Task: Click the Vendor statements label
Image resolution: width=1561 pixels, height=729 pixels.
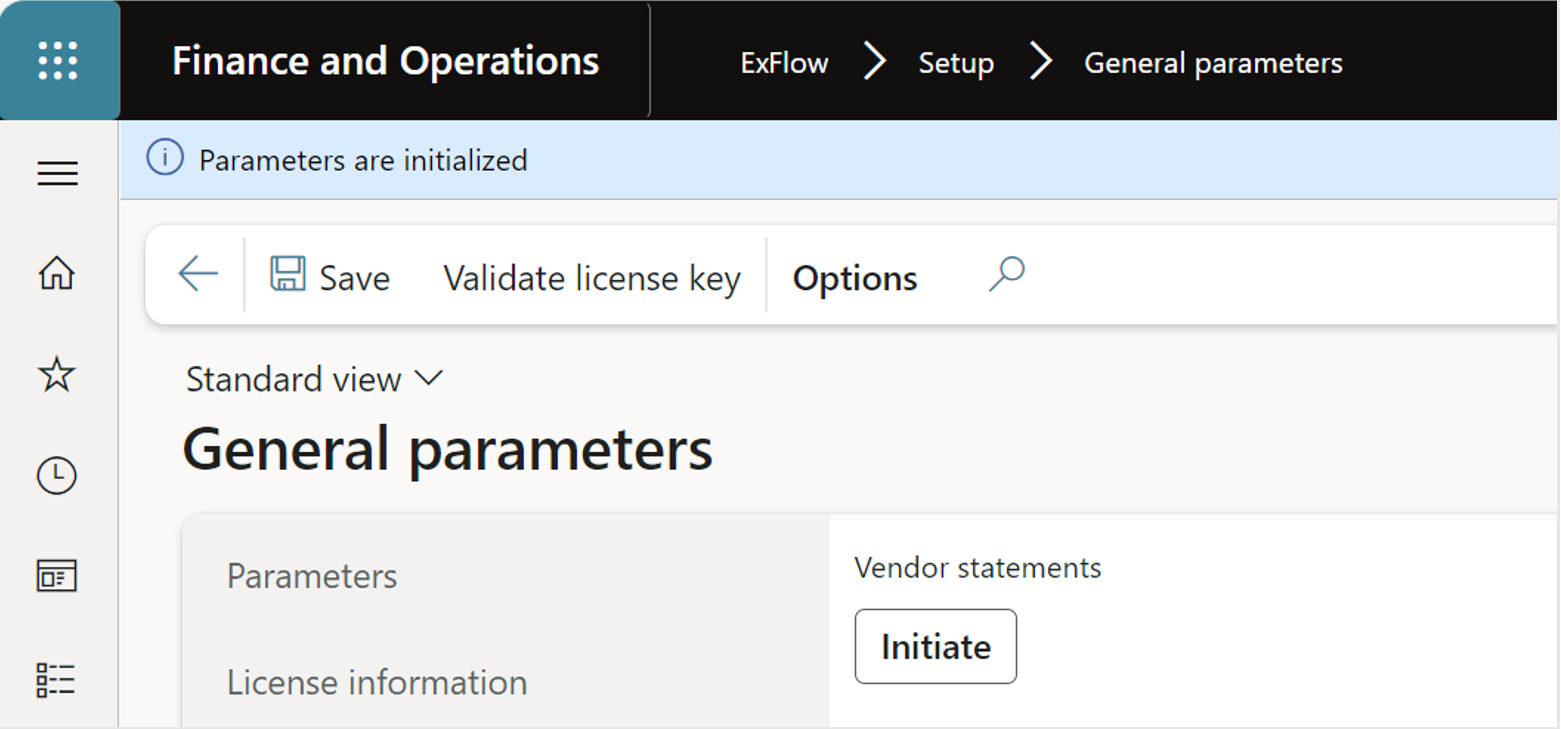Action: [x=978, y=568]
